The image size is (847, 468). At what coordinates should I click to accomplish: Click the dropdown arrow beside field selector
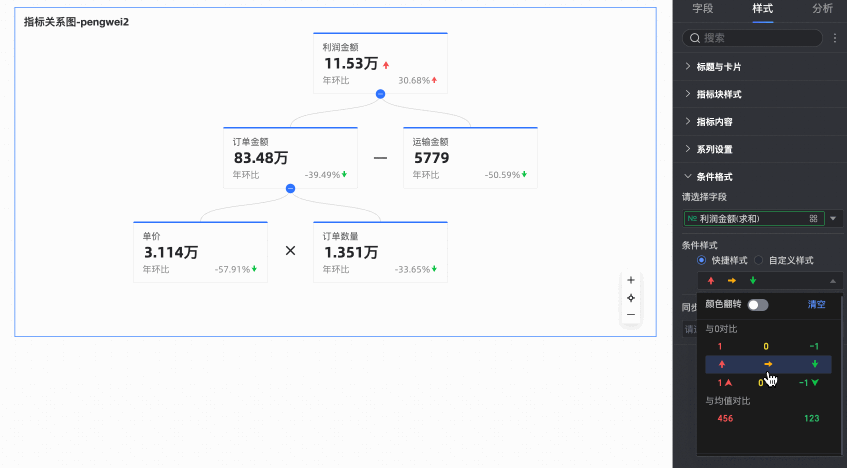pyautogui.click(x=833, y=218)
